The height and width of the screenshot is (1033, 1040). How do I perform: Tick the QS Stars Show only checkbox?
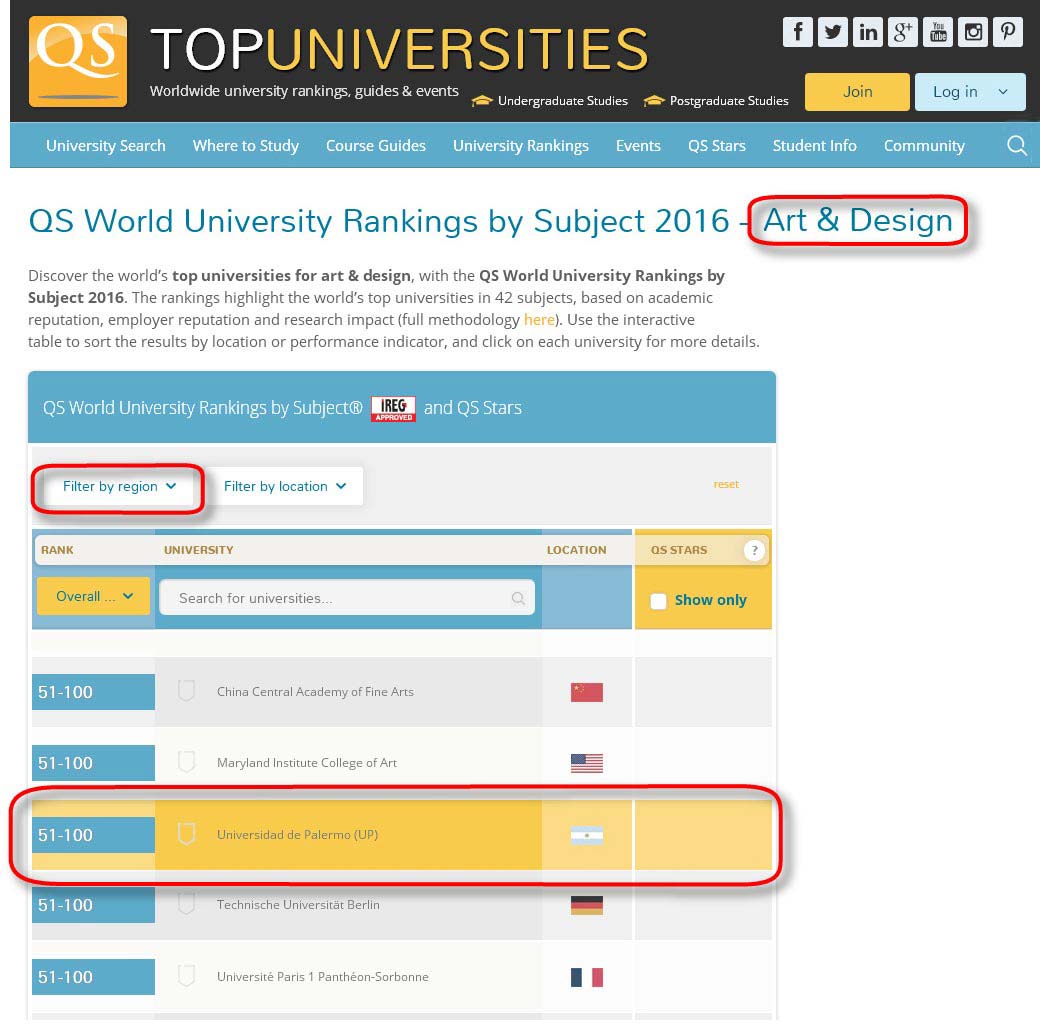pos(658,601)
